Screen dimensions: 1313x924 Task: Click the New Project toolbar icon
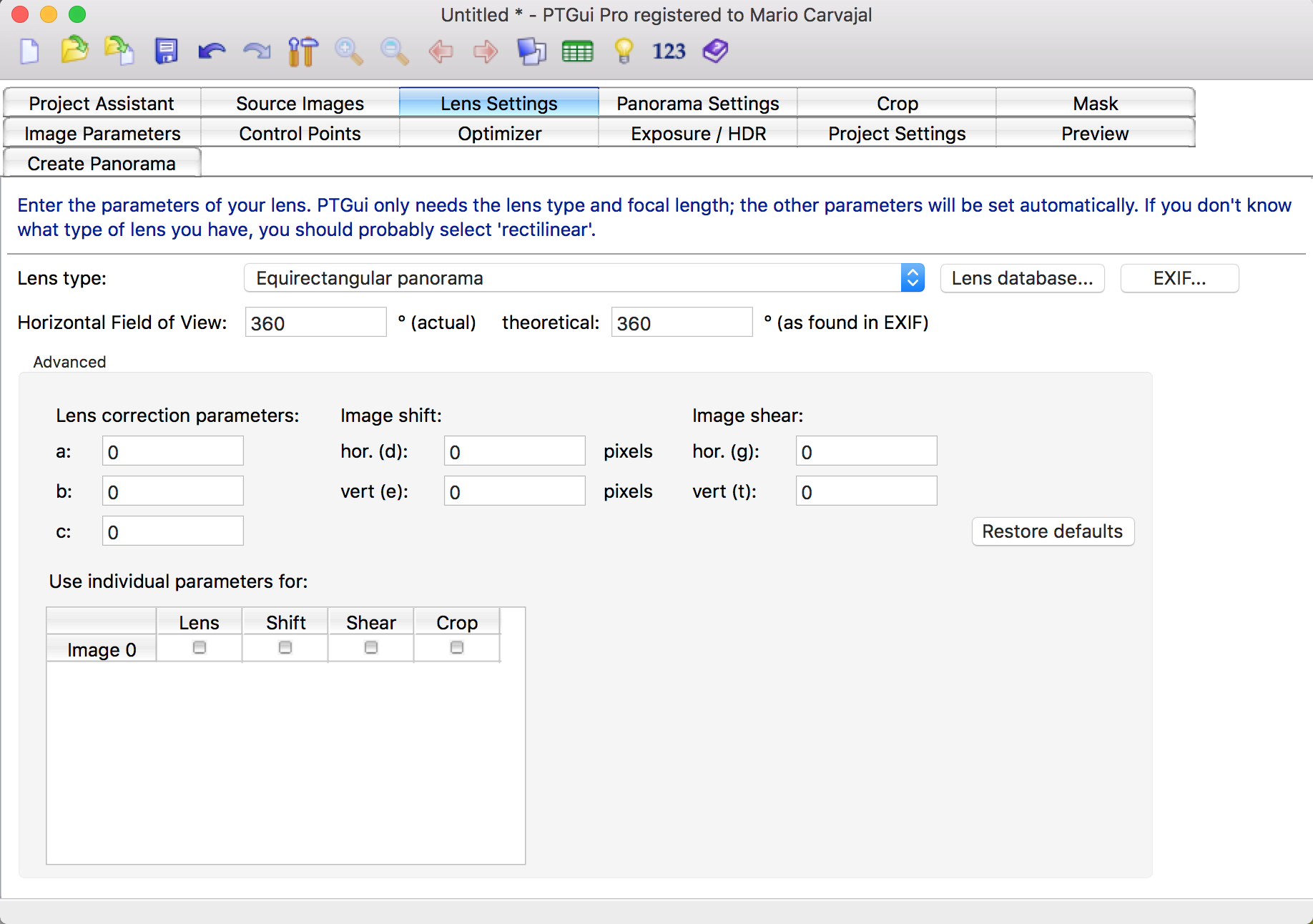pos(29,51)
